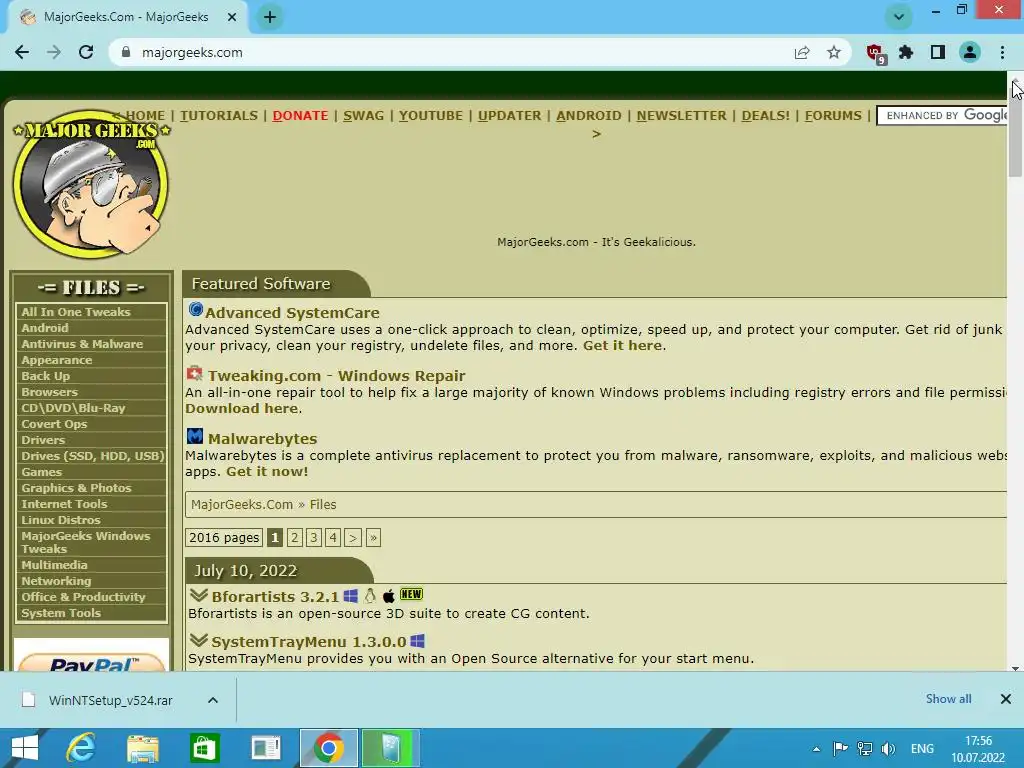The width and height of the screenshot is (1024, 768).
Task: Open Chrome's three-dot menu
Action: [x=1002, y=52]
